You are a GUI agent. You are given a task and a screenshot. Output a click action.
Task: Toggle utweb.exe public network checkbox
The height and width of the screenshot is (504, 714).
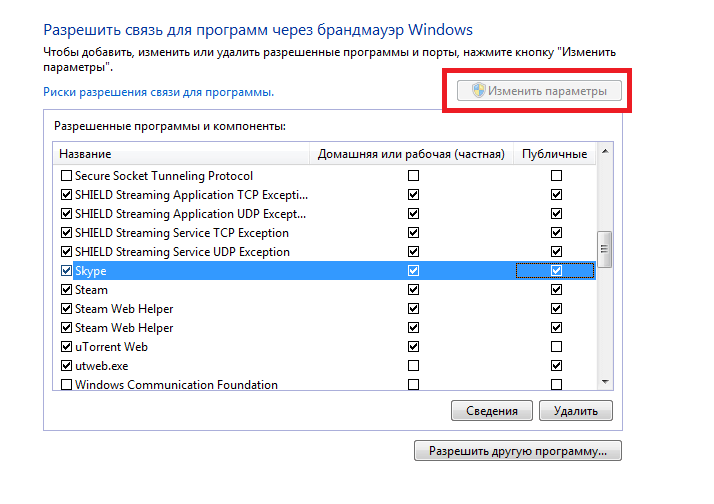point(556,366)
